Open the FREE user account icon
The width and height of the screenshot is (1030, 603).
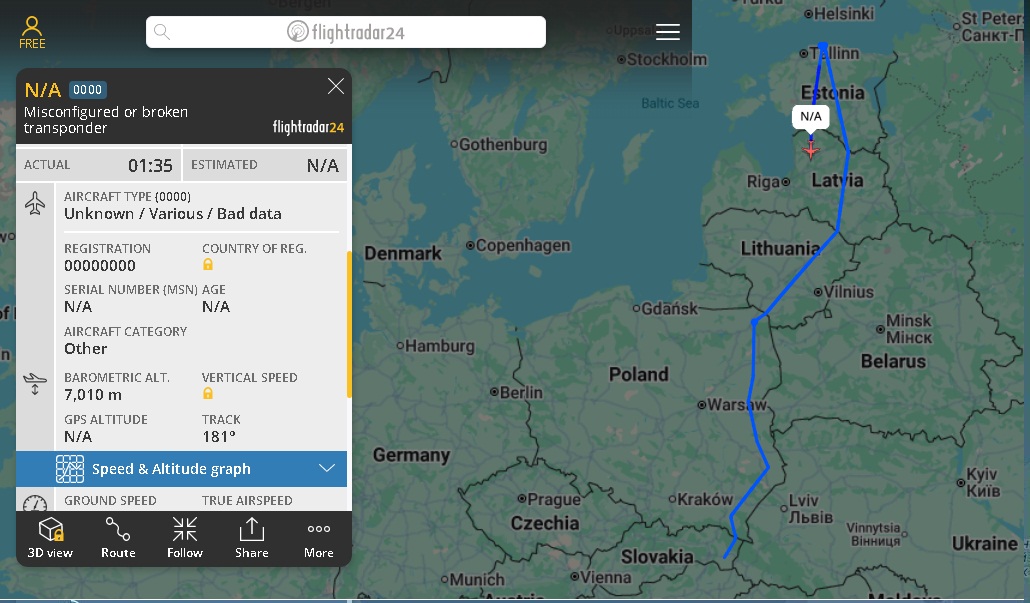[x=32, y=31]
